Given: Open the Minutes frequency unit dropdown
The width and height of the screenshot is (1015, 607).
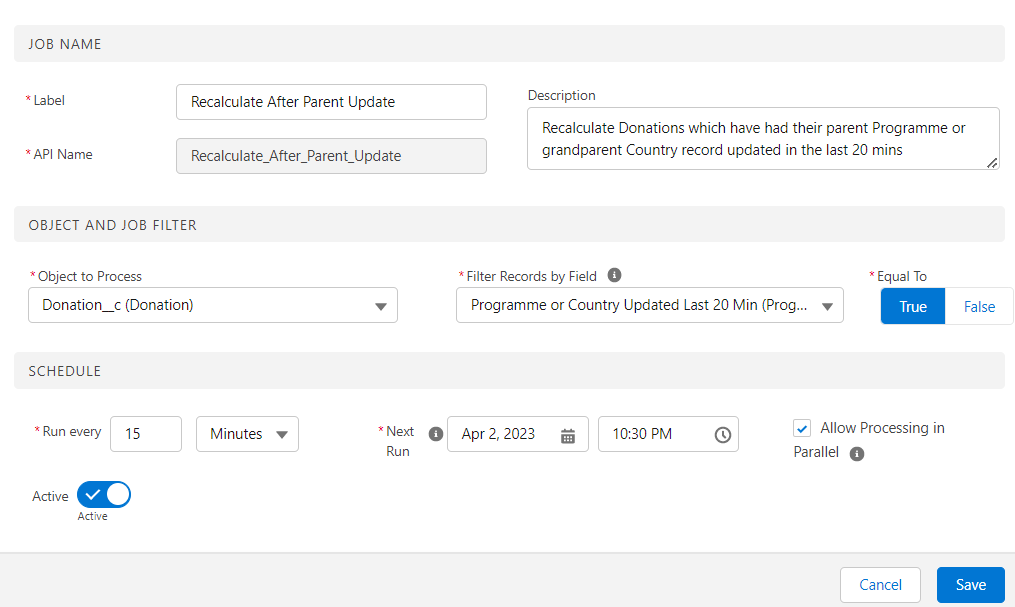Looking at the screenshot, I should (247, 434).
